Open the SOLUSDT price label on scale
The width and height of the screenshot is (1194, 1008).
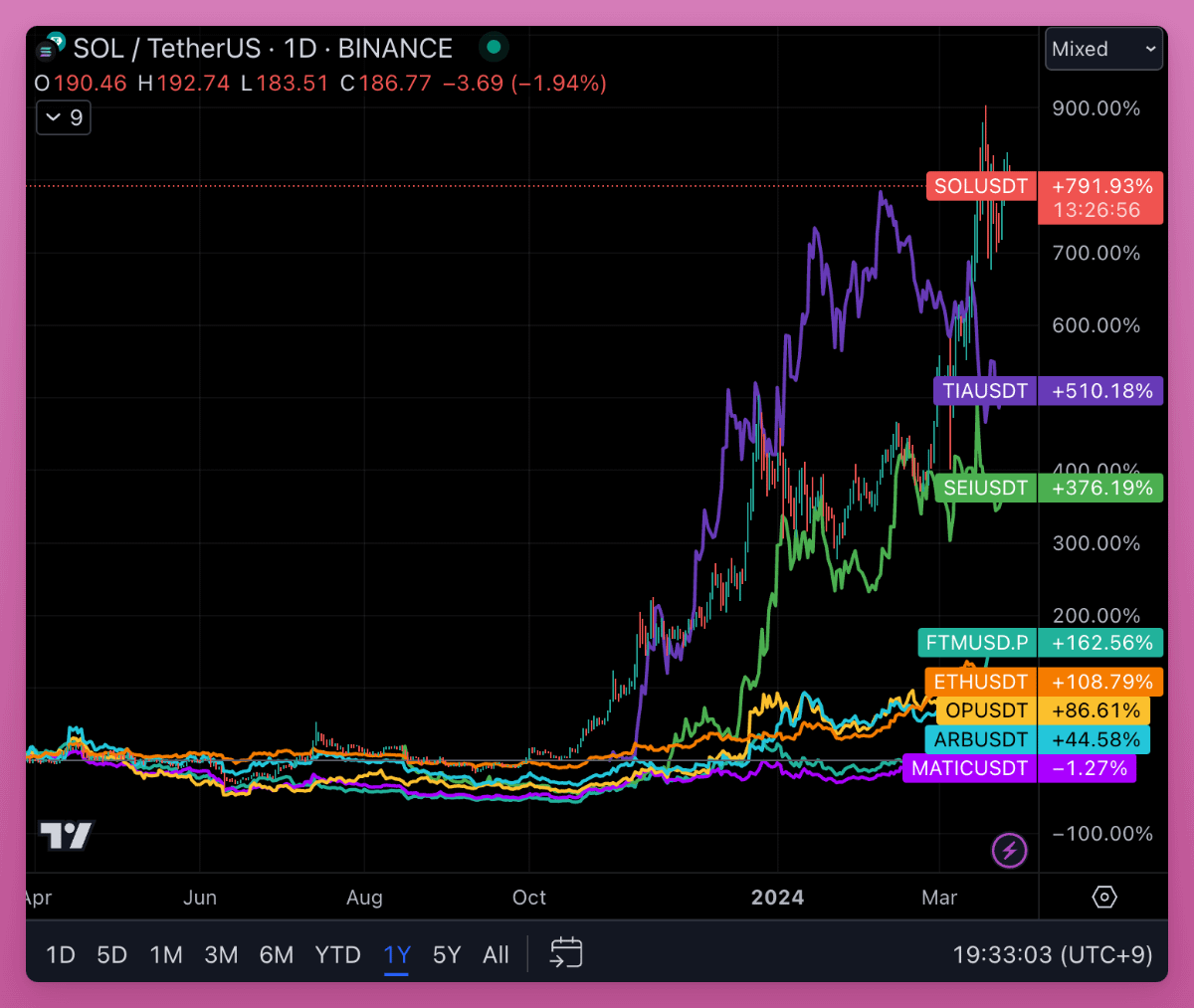point(980,186)
